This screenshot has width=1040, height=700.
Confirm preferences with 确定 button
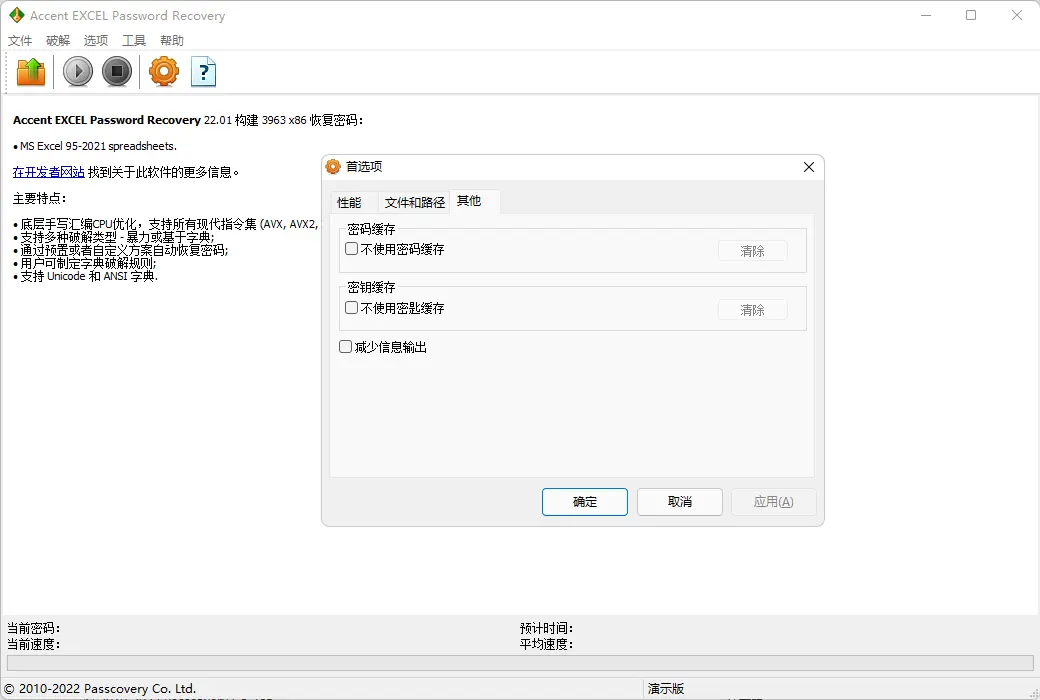(x=585, y=502)
